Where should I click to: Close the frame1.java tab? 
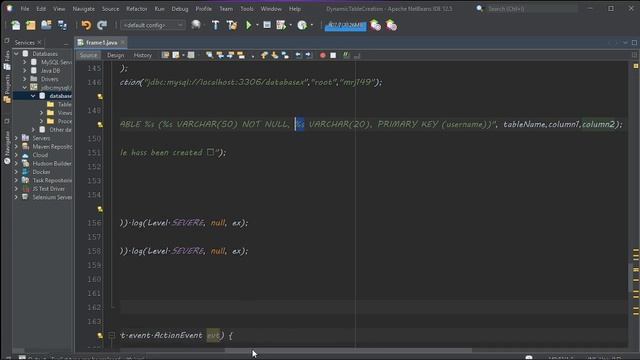tap(123, 42)
